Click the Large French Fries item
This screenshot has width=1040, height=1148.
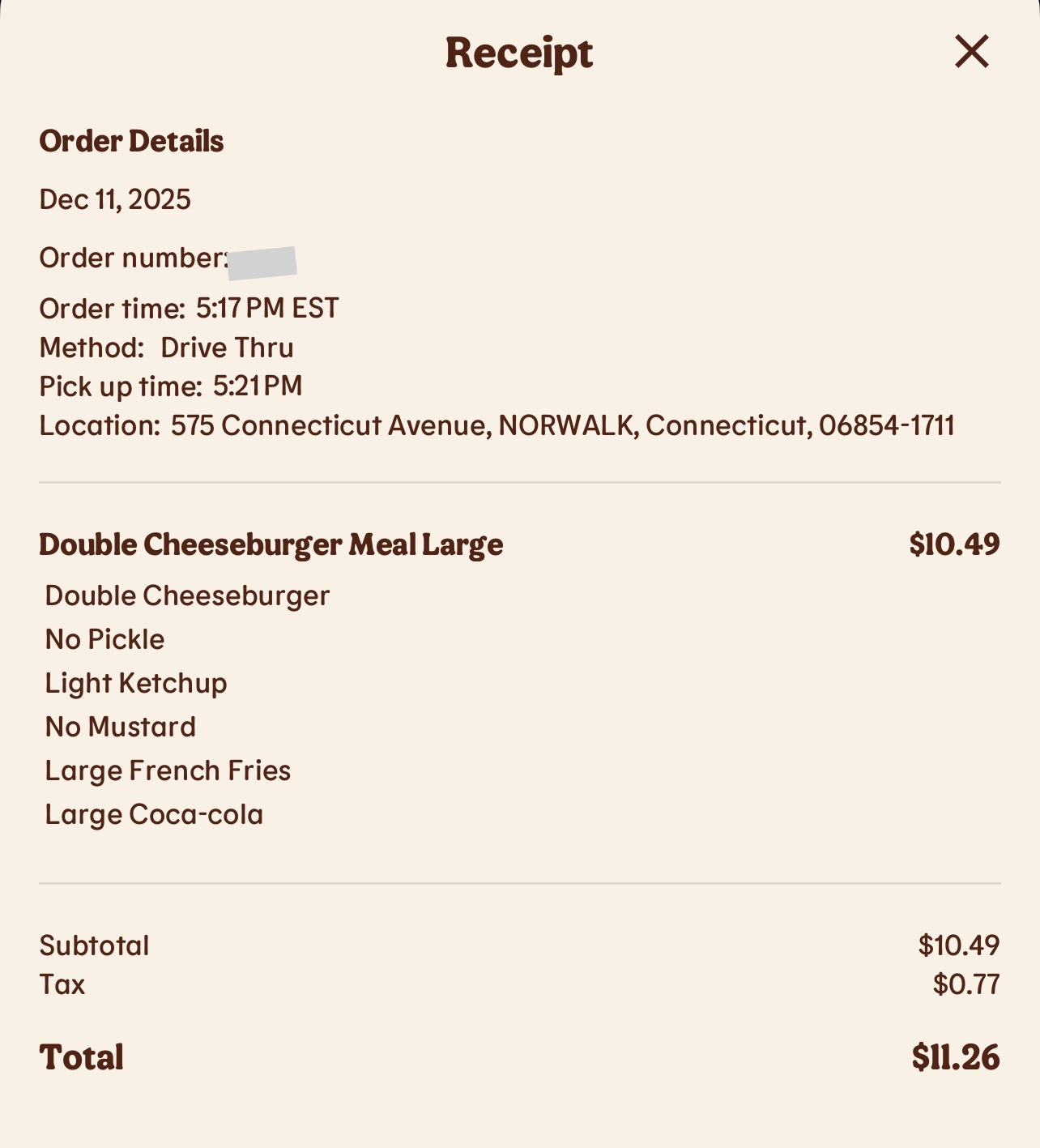click(168, 770)
